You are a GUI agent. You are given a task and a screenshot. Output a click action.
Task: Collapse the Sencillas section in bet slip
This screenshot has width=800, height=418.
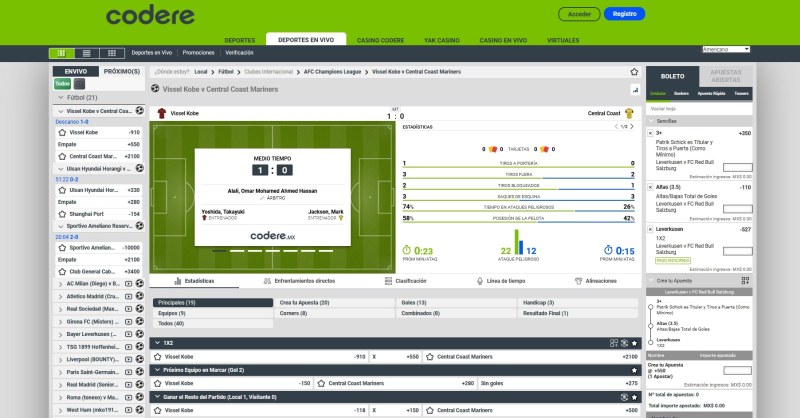(651, 121)
